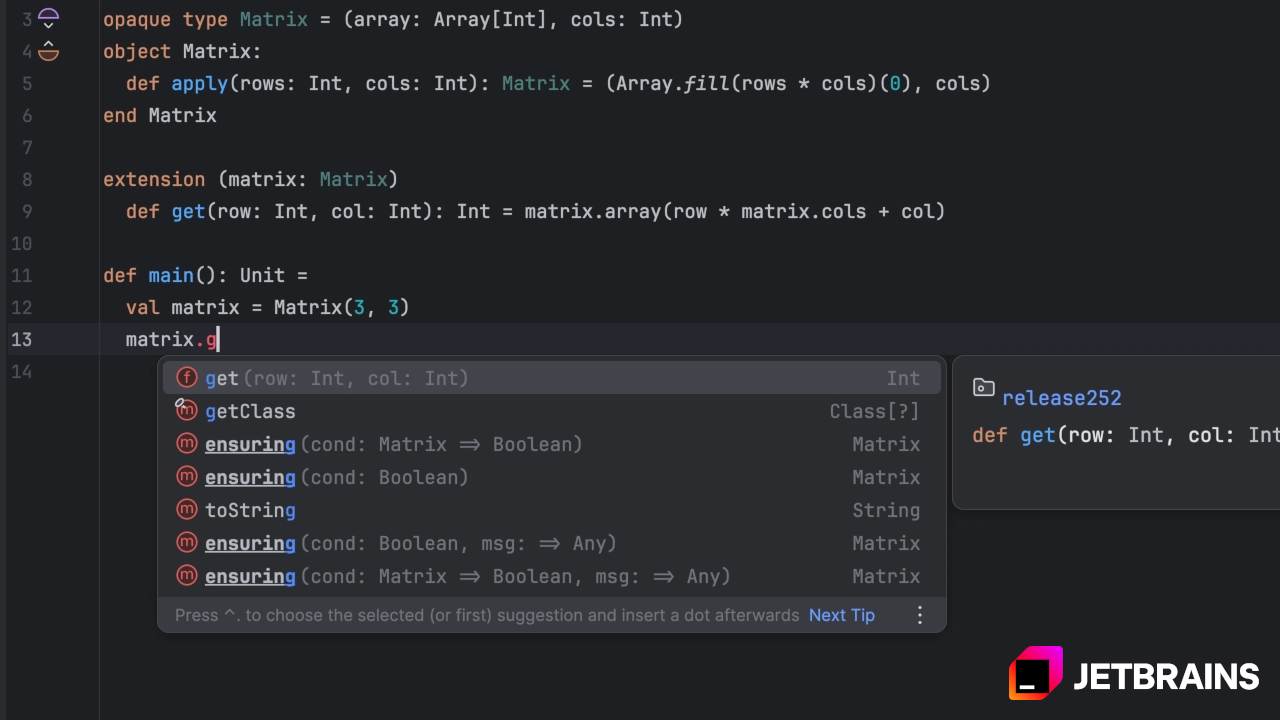Screen dimensions: 1280x720
Task: Click the gutter icon on line 4
Action: tap(48, 51)
